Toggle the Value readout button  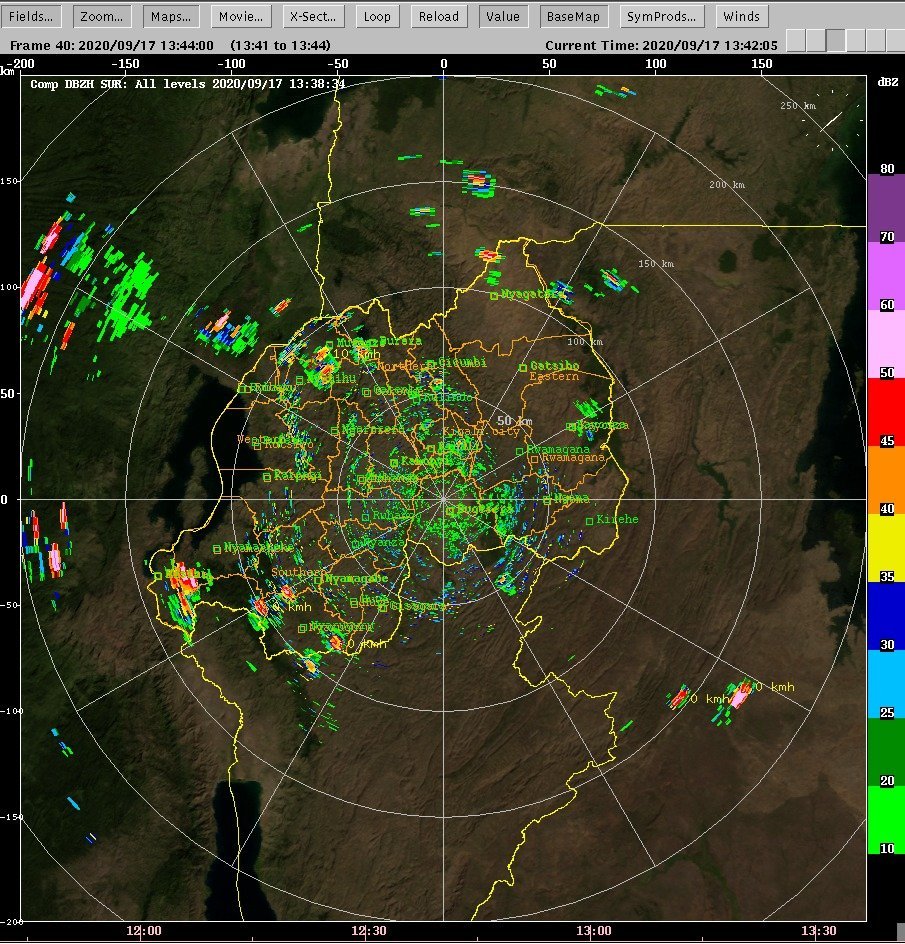click(503, 16)
